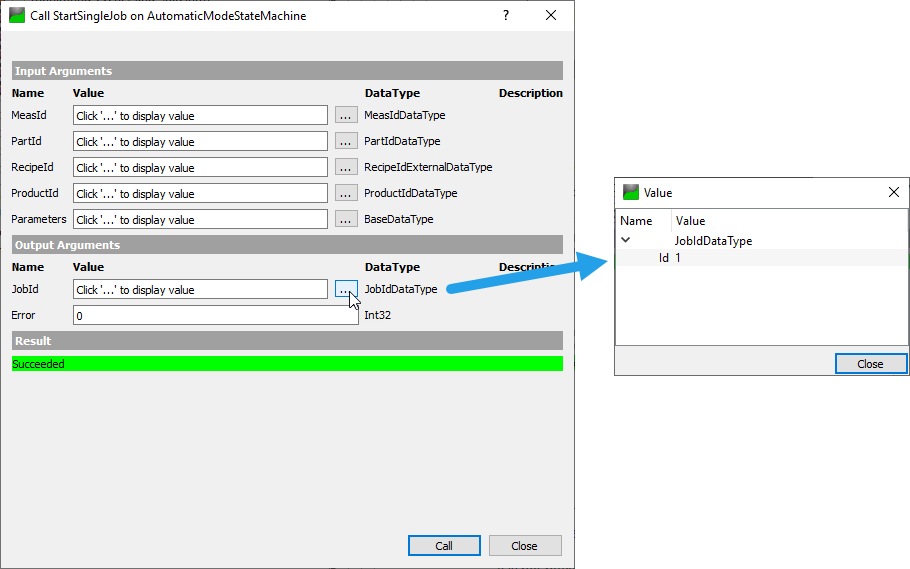Image resolution: width=910 pixels, height=569 pixels.
Task: Open the PartId value browse button
Action: coord(346,141)
